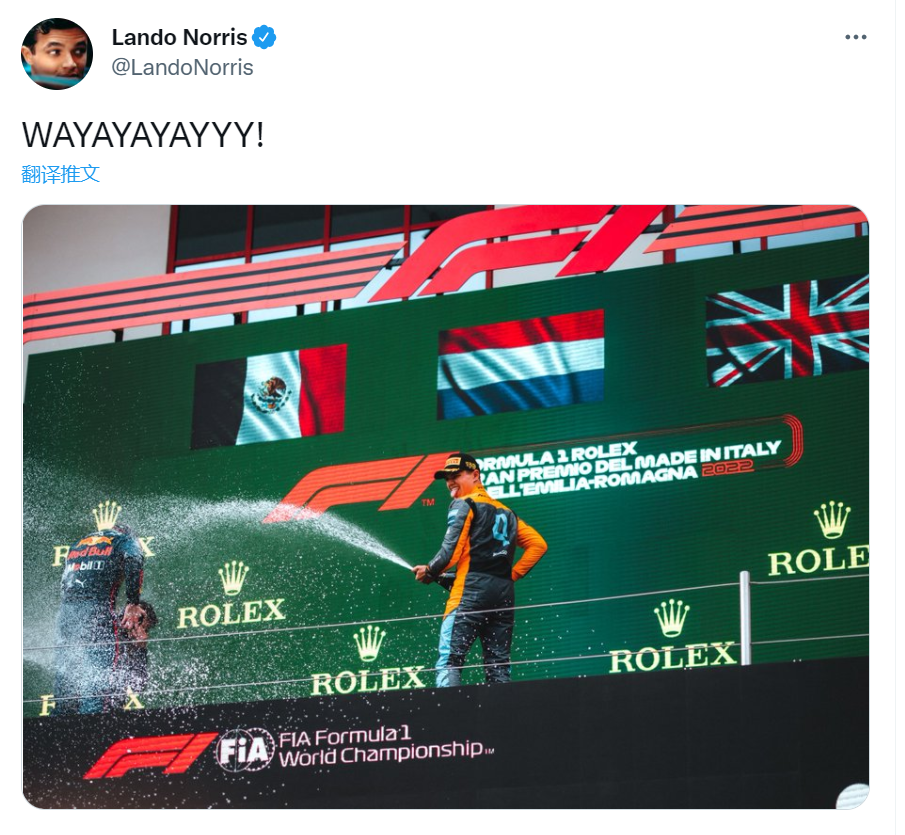Click the FIA circular logo in photo
Image resolution: width=905 pixels, height=835 pixels.
(x=245, y=750)
